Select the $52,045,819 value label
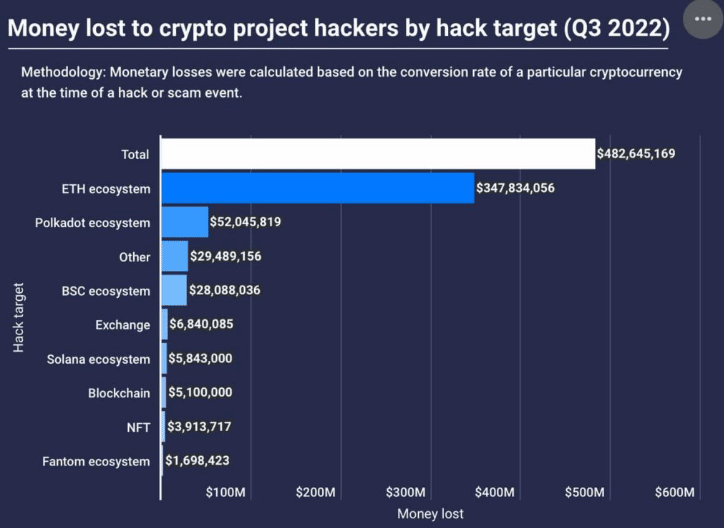Screen dimensions: 724x528 [245, 222]
